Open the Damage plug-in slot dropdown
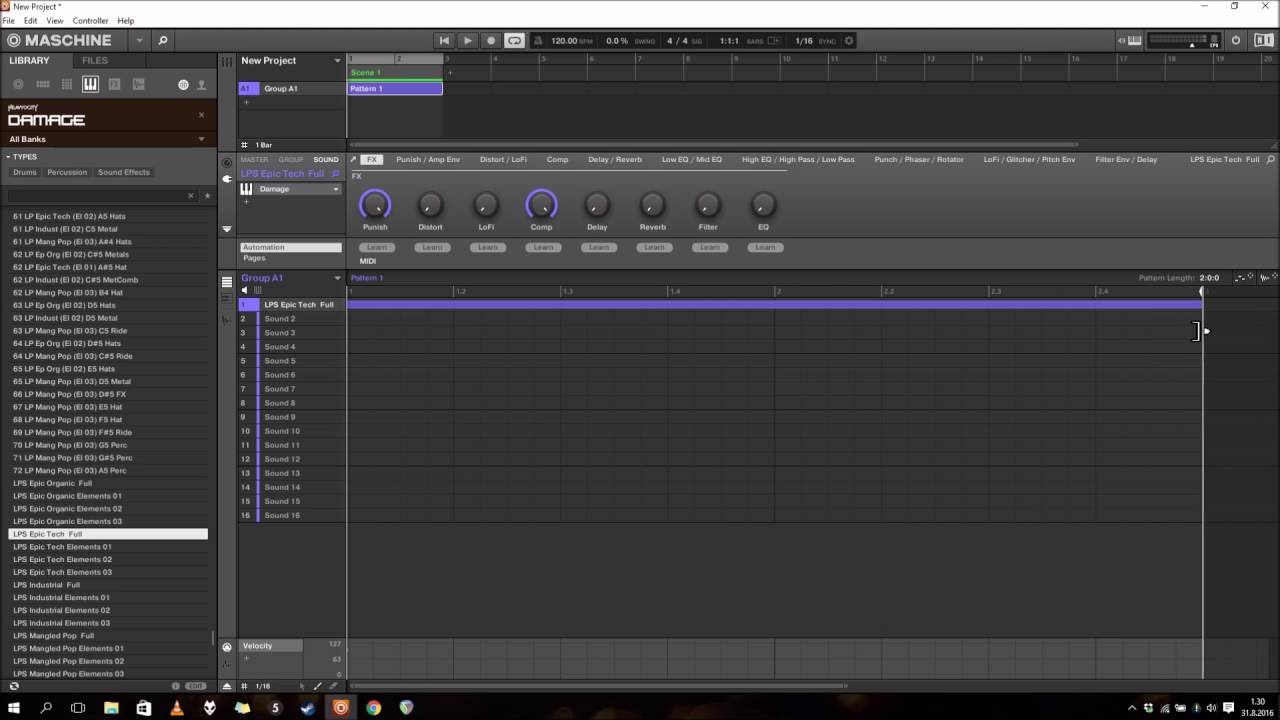Viewport: 1280px width, 720px height. (336, 189)
